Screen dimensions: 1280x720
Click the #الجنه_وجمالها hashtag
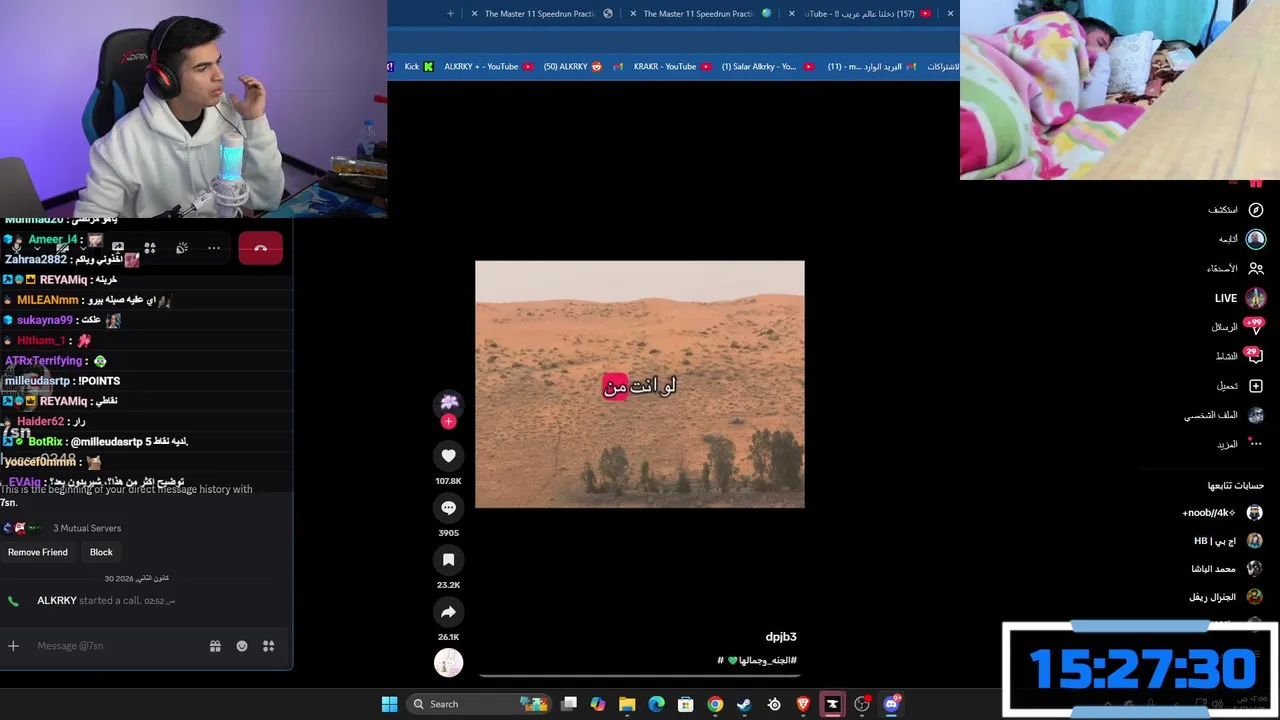(x=768, y=660)
